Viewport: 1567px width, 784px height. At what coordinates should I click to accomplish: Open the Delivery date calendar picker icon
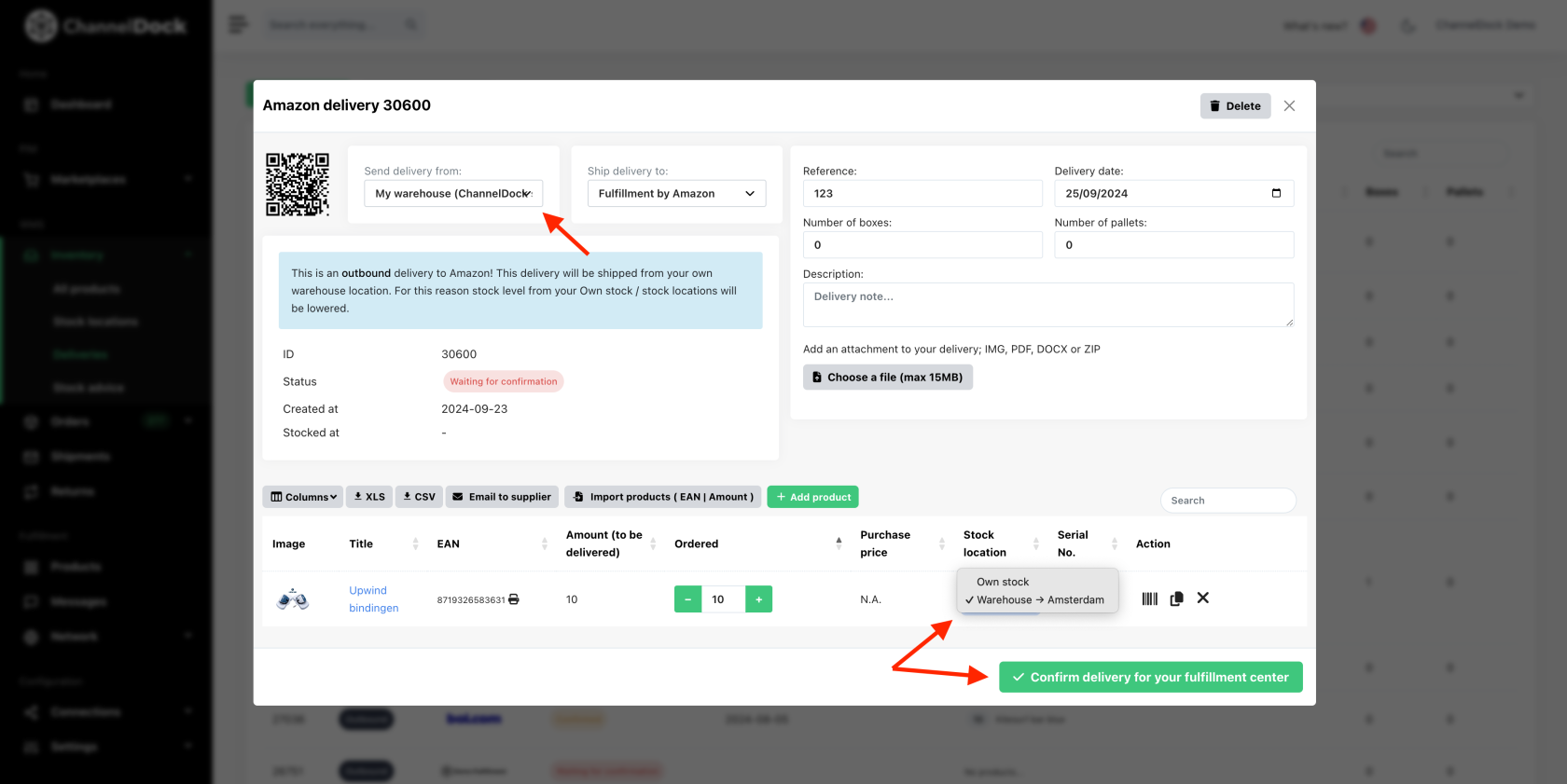(1276, 193)
